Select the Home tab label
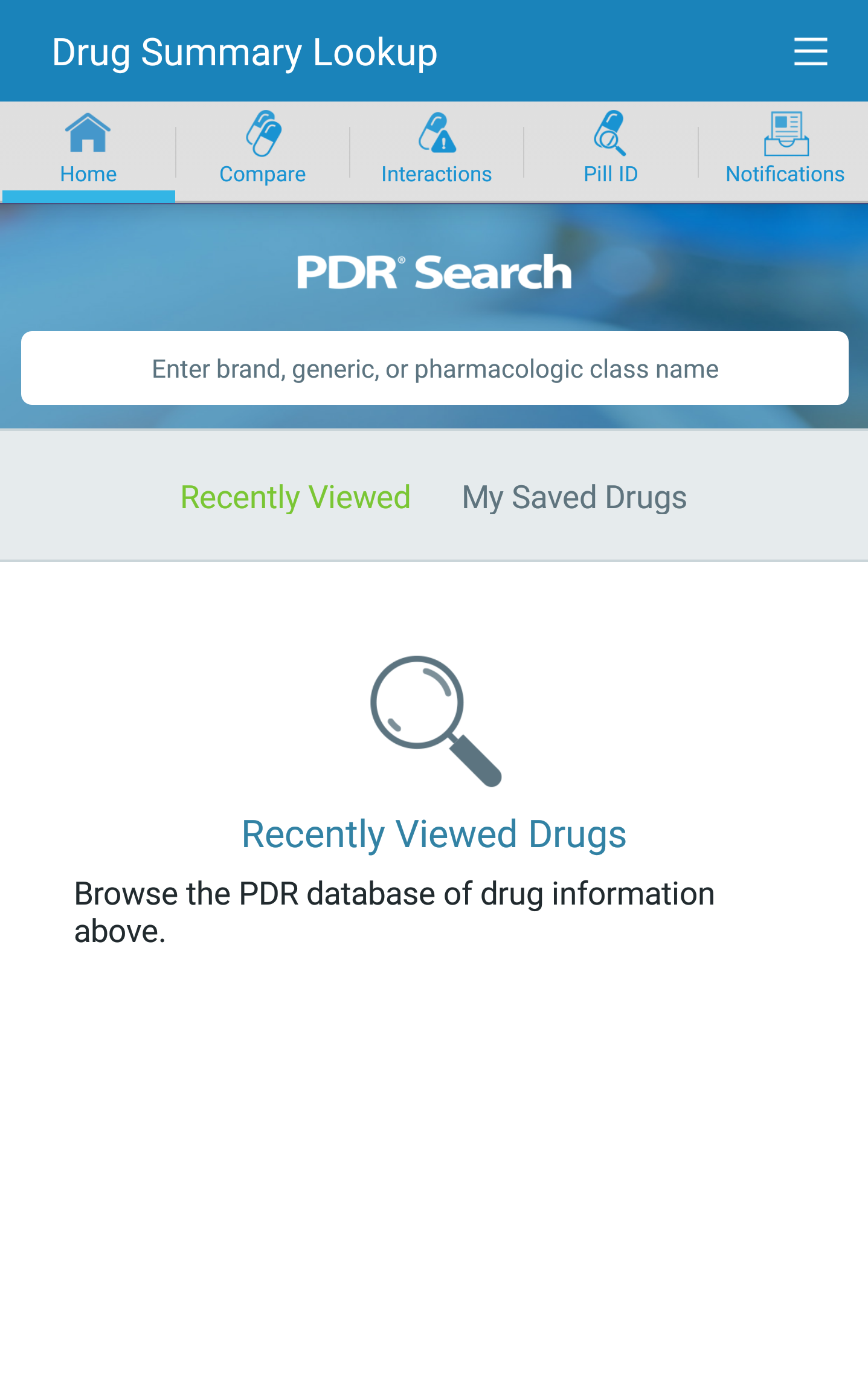This screenshot has width=868, height=1394. click(x=88, y=174)
